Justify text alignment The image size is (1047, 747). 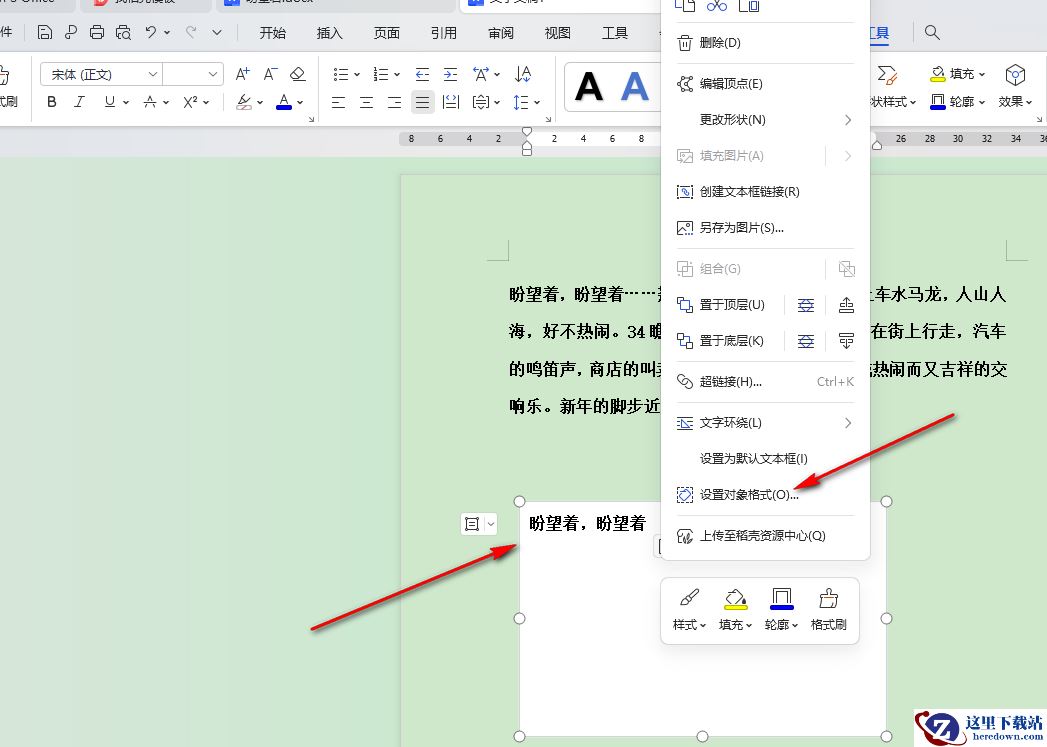[423, 102]
